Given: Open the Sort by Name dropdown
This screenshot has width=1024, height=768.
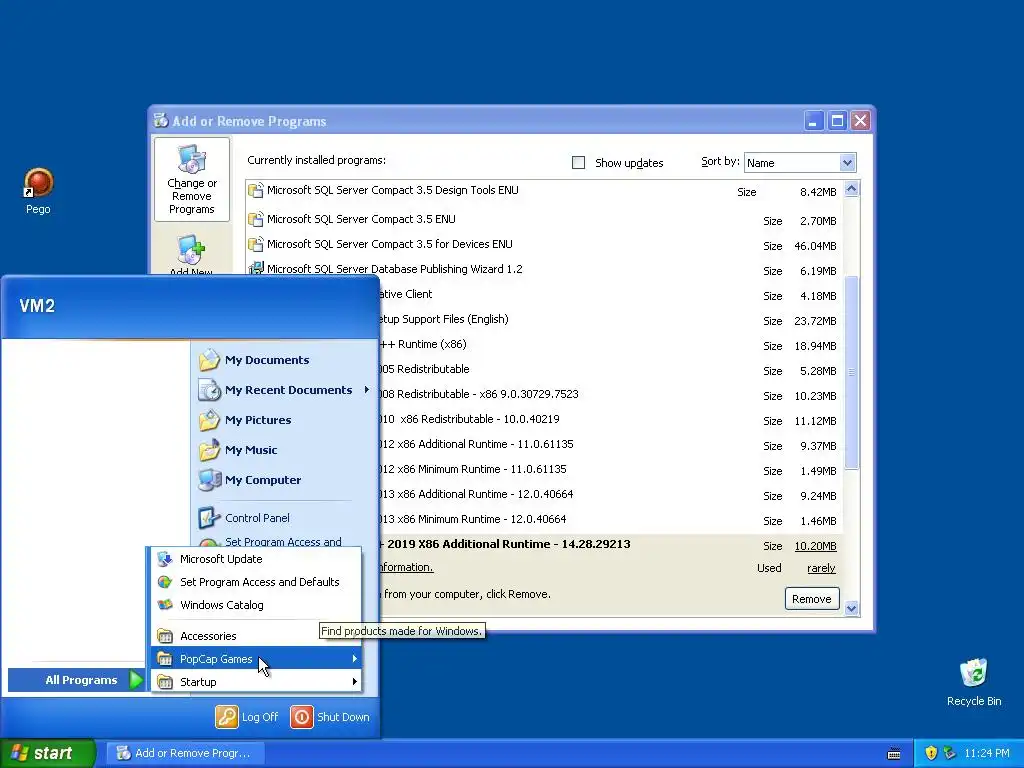Looking at the screenshot, I should coord(847,163).
